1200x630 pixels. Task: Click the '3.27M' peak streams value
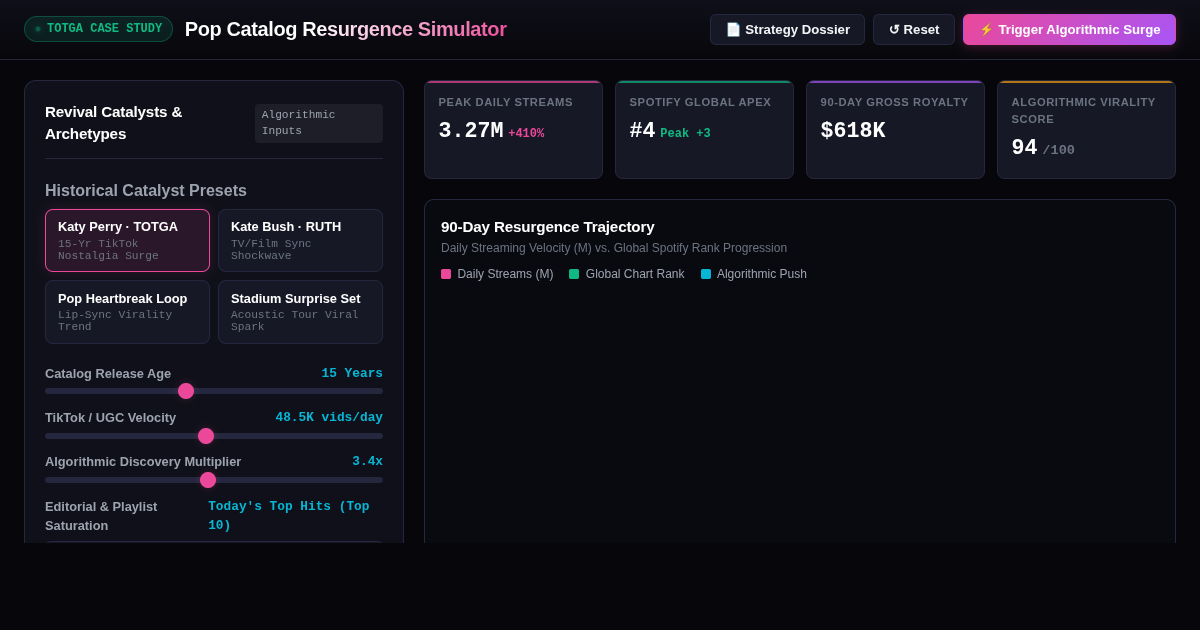(471, 131)
